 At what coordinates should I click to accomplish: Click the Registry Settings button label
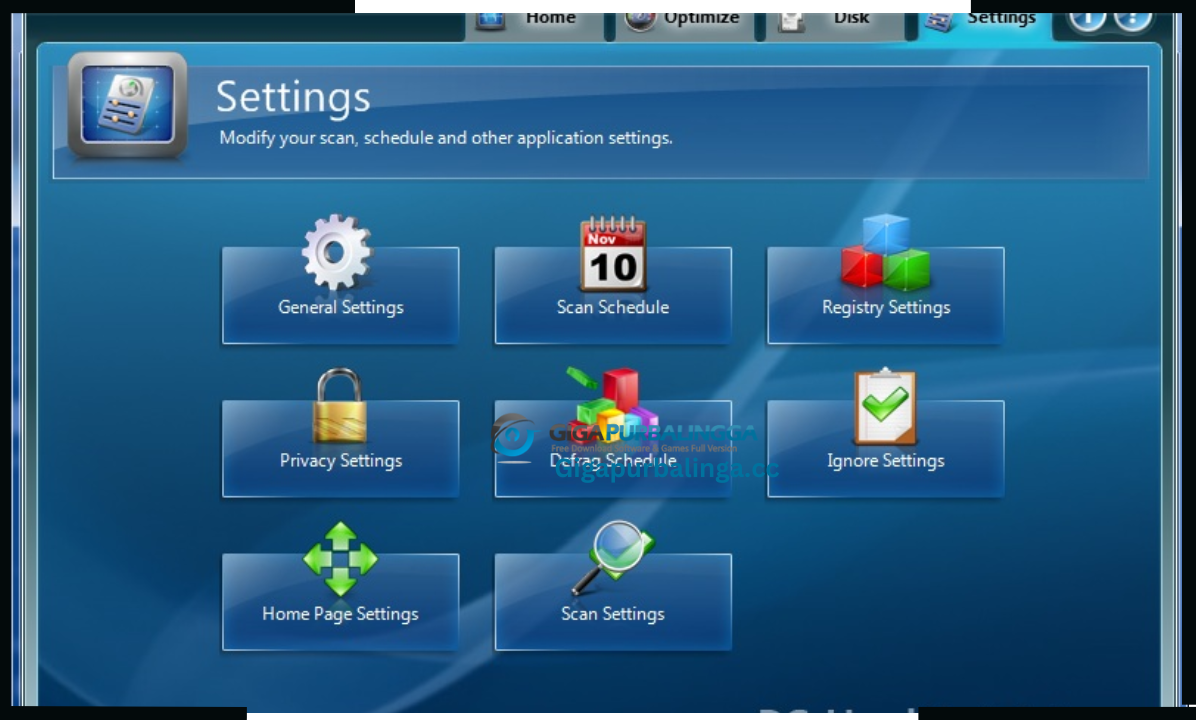886,307
